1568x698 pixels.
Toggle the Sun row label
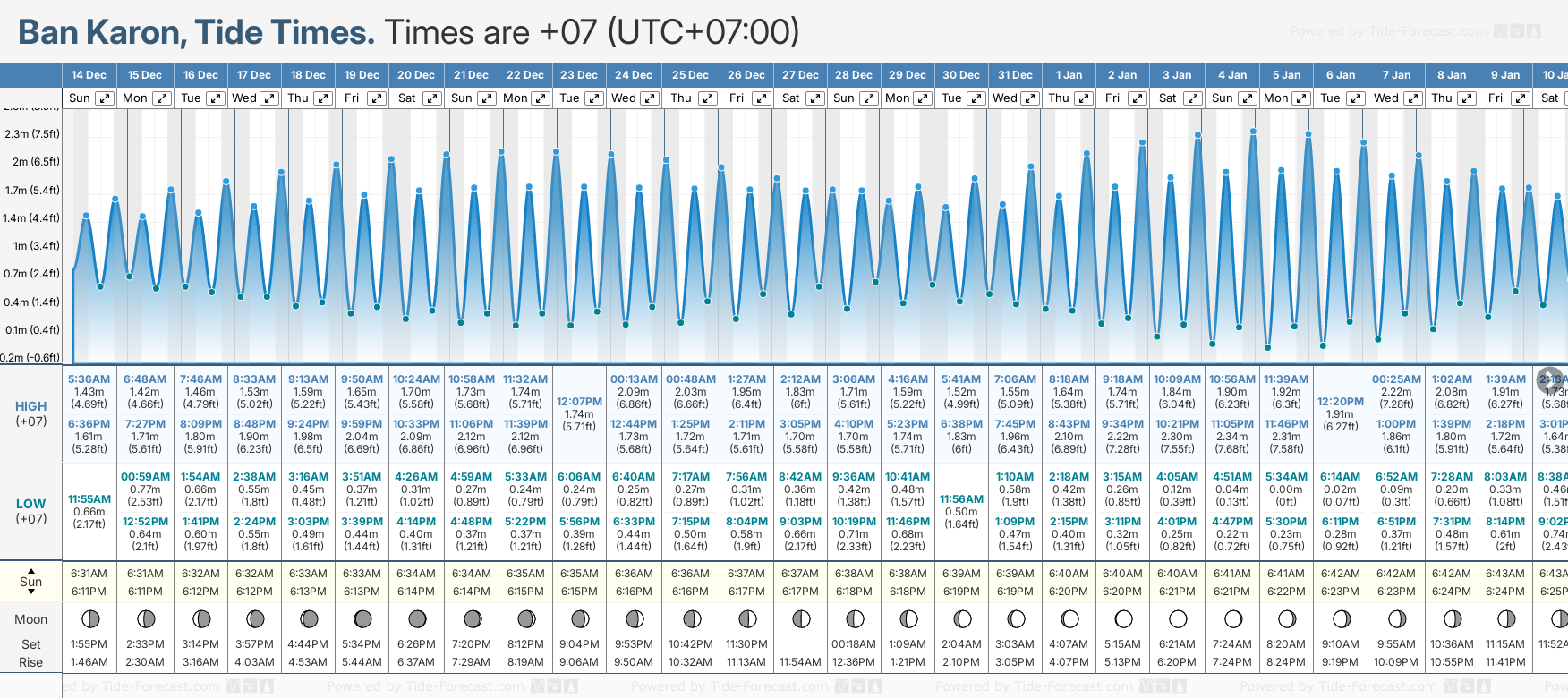pos(31,582)
